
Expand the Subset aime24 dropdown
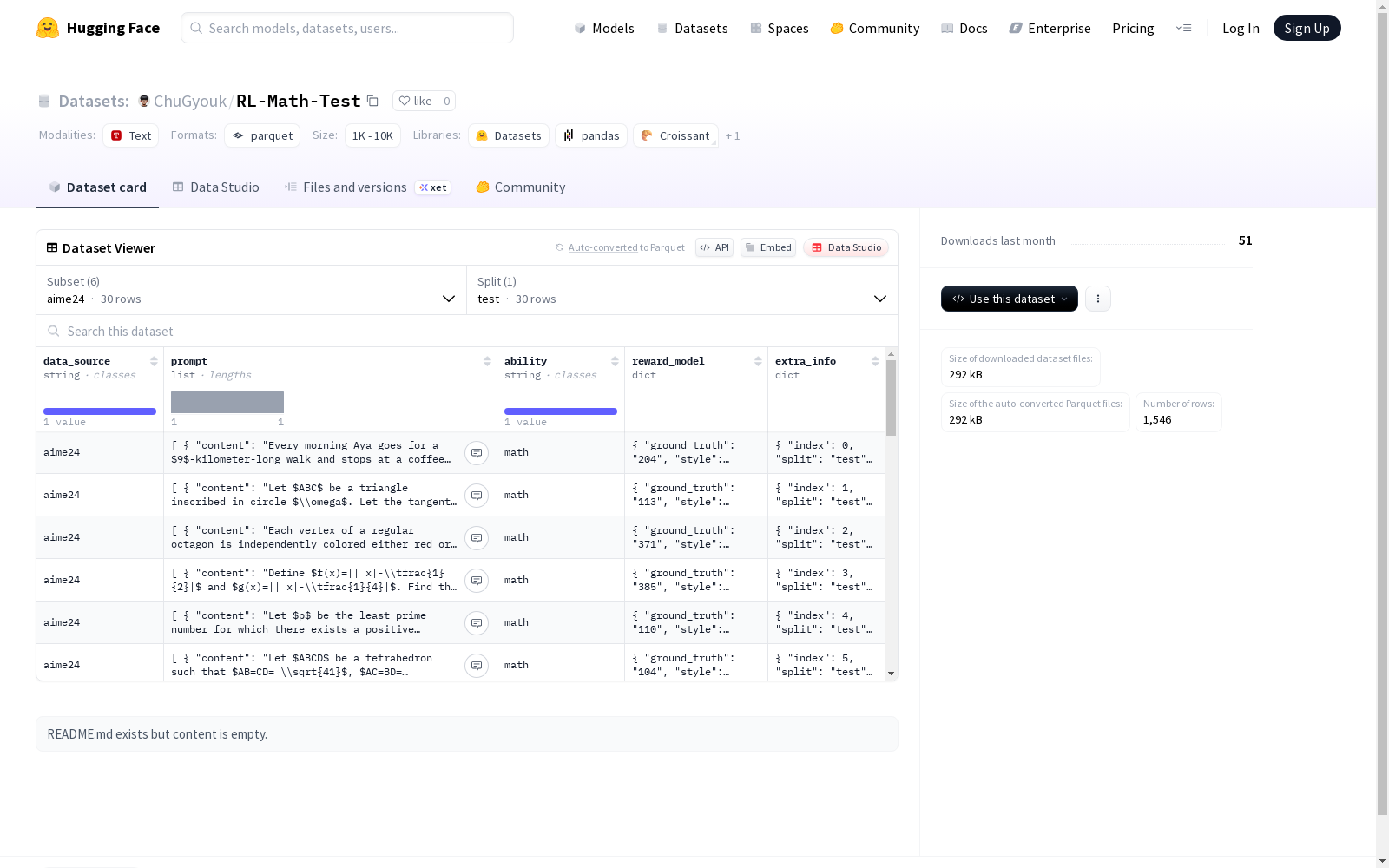coord(252,290)
